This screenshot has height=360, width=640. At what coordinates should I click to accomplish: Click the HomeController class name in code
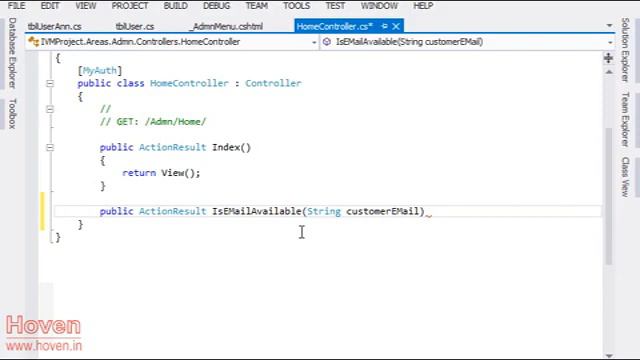(x=189, y=83)
